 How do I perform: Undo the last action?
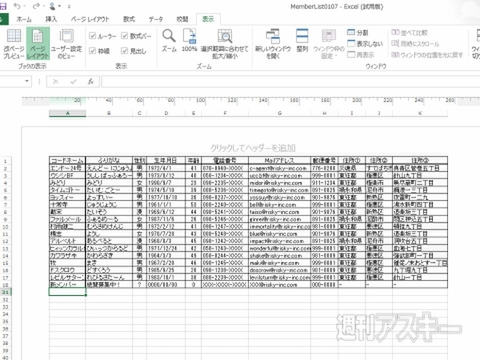click(x=17, y=6)
